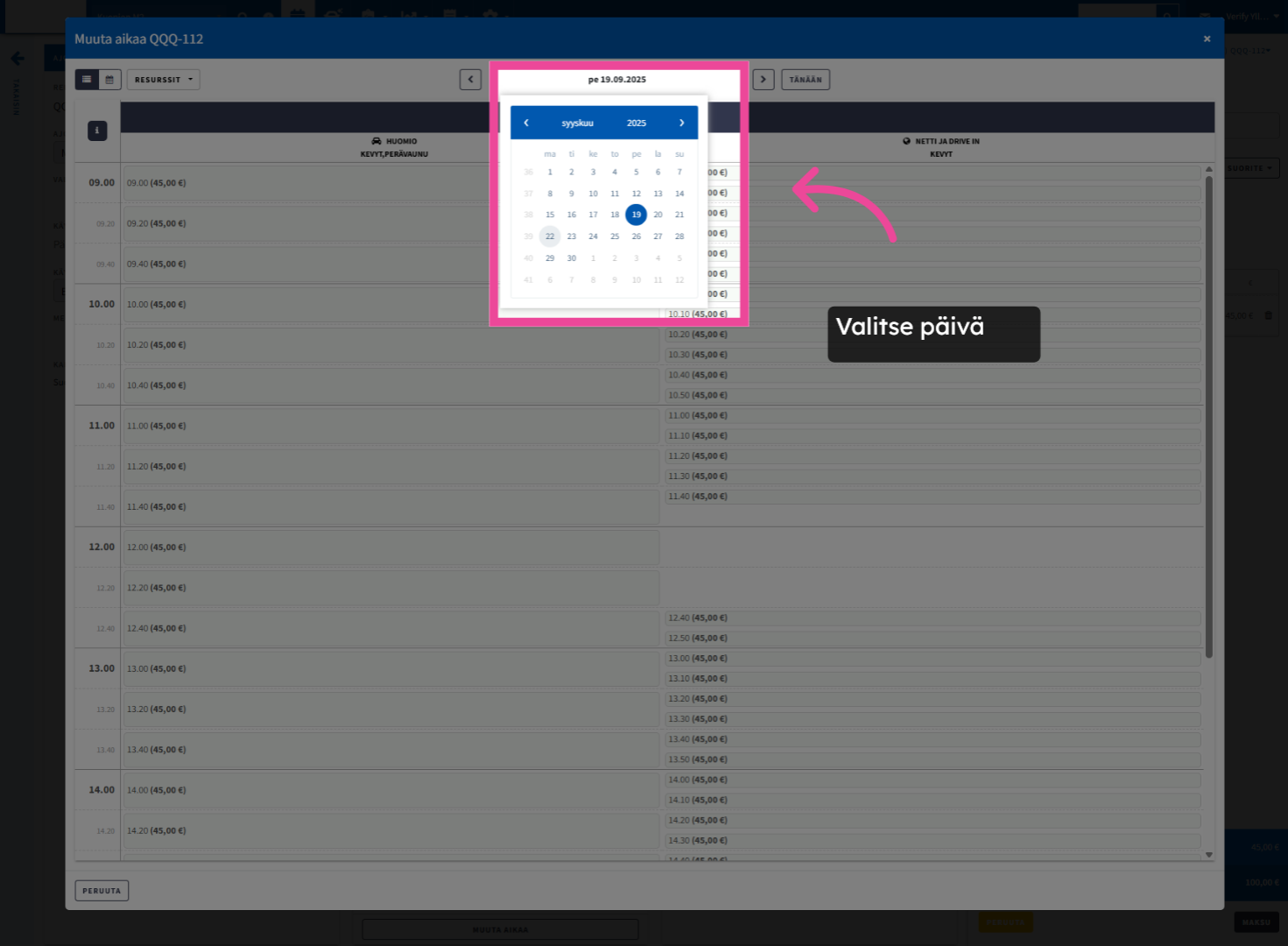This screenshot has width=1288, height=946.
Task: Switch to calendar grid view icon
Action: tap(109, 80)
